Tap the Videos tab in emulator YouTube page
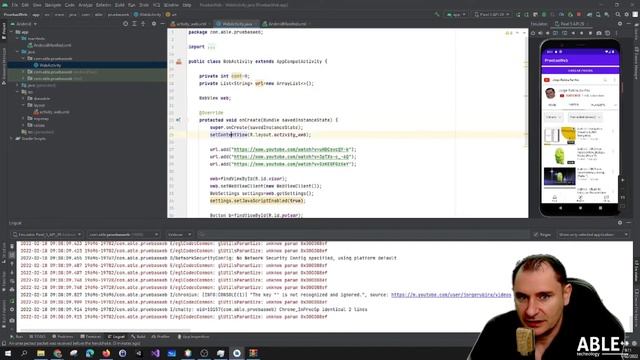 click(x=573, y=105)
